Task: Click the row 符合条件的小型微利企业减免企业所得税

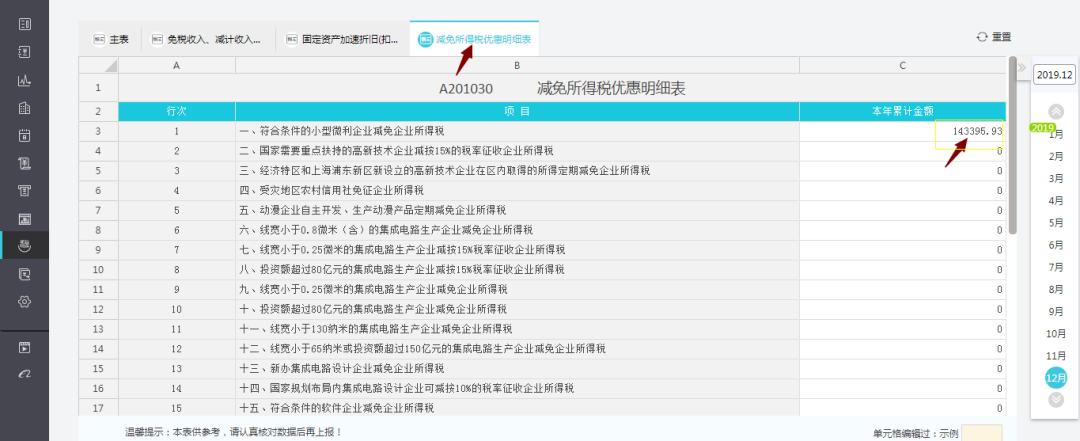Action: [x=517, y=131]
